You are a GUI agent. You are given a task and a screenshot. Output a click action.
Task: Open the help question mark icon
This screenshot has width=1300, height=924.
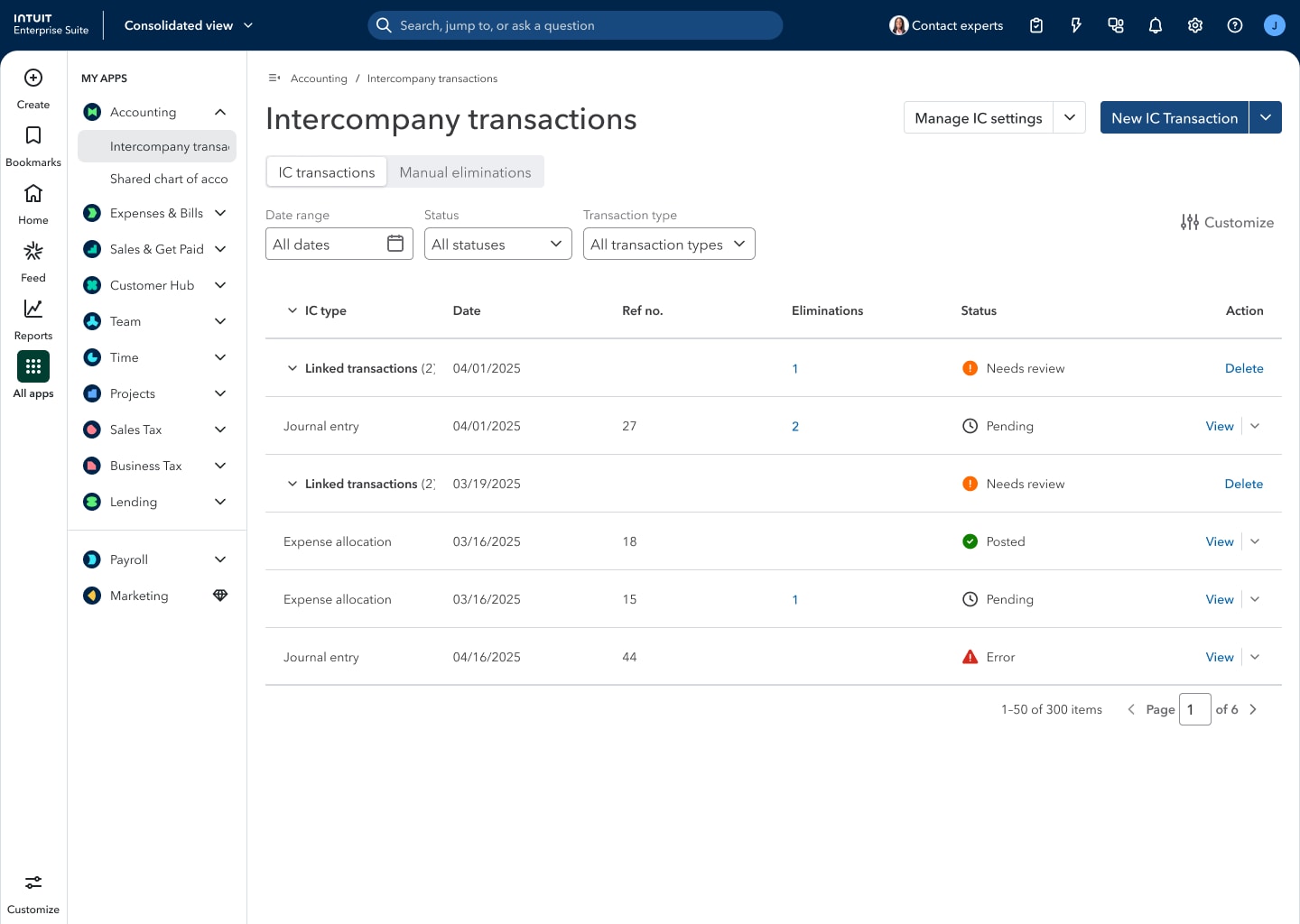click(x=1235, y=25)
